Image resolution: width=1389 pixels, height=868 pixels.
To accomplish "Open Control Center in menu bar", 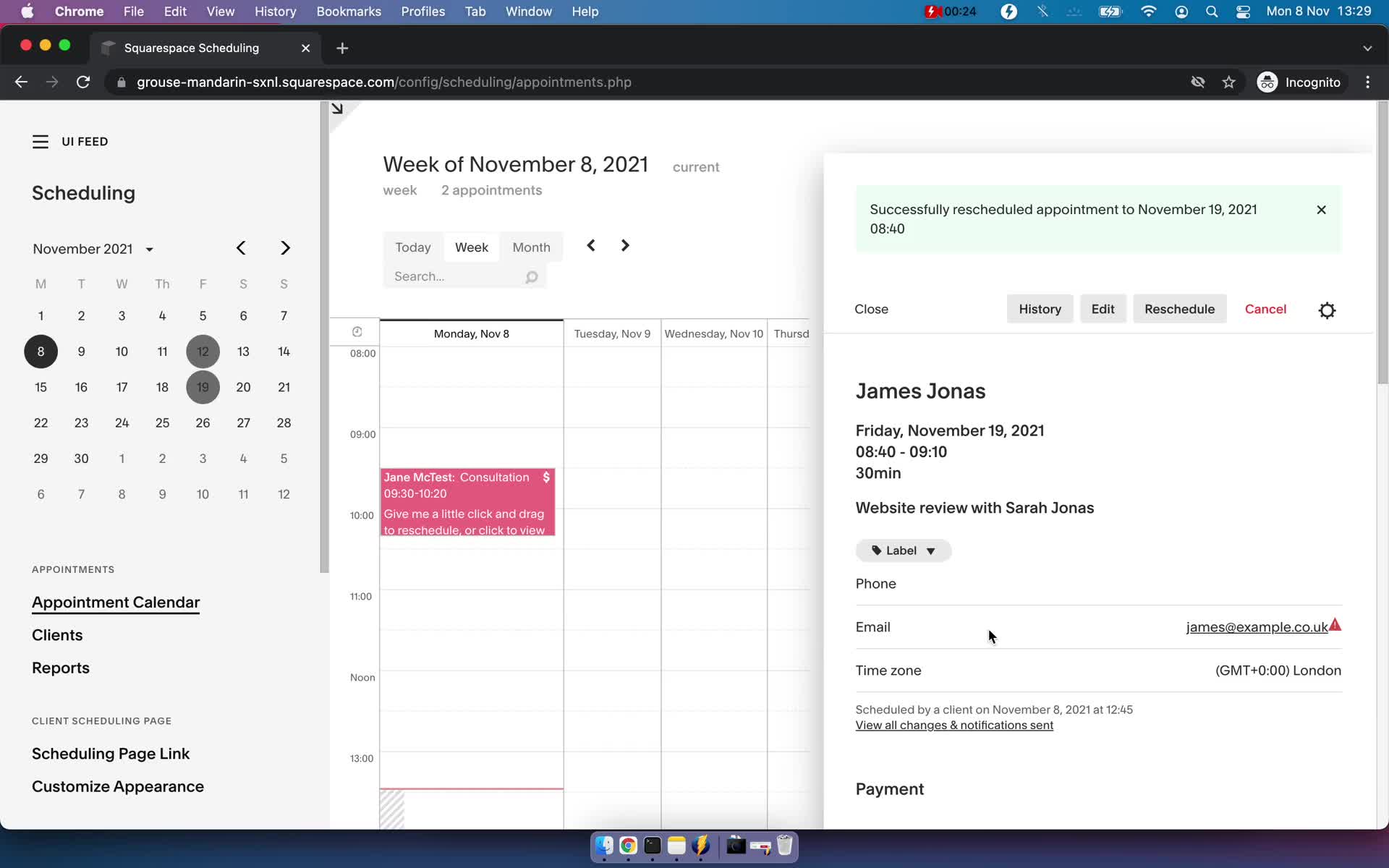I will (x=1244, y=12).
